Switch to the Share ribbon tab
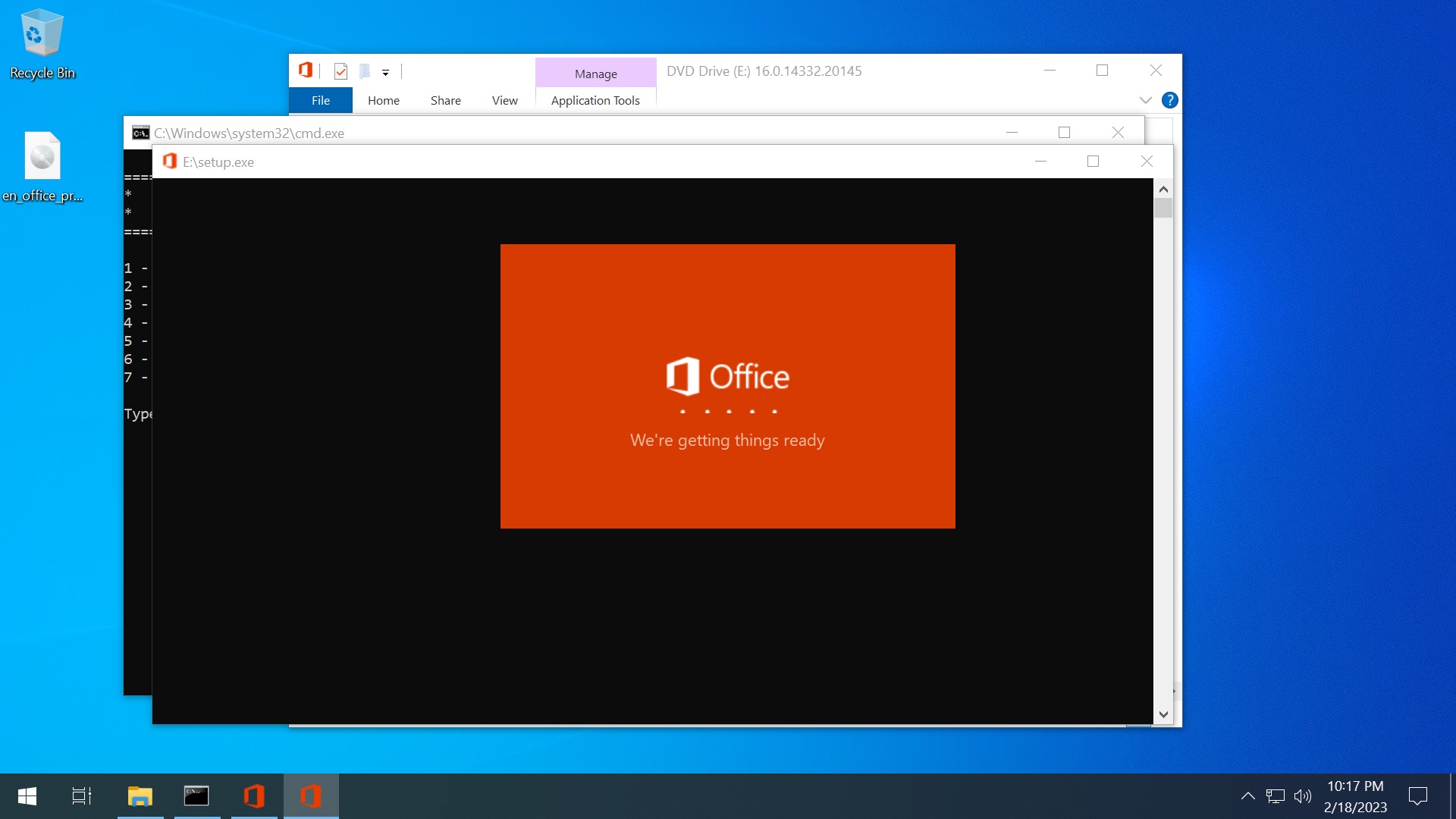This screenshot has width=1456, height=819. (x=446, y=100)
